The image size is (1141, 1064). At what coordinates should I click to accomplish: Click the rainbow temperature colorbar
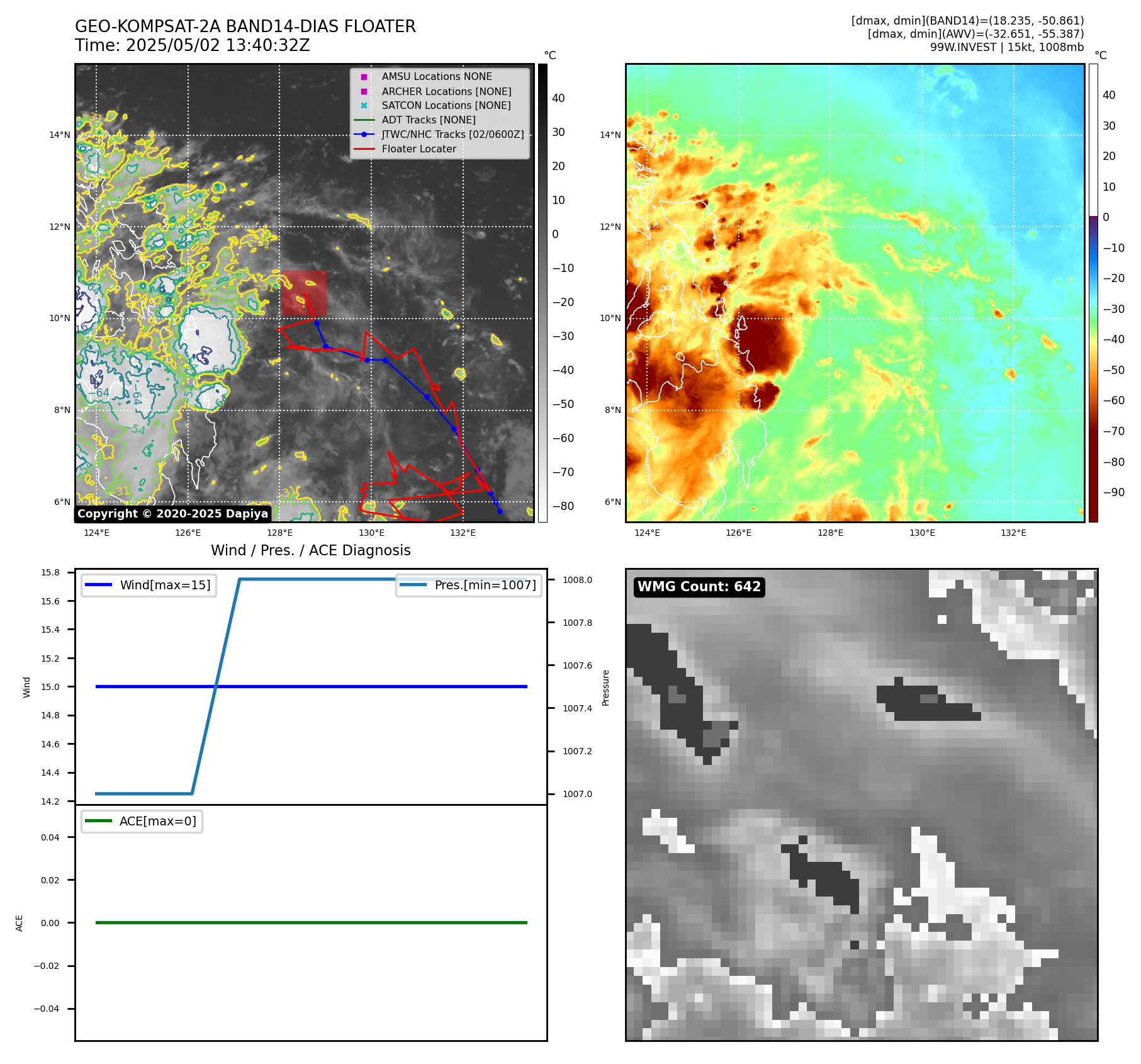(x=1093, y=293)
